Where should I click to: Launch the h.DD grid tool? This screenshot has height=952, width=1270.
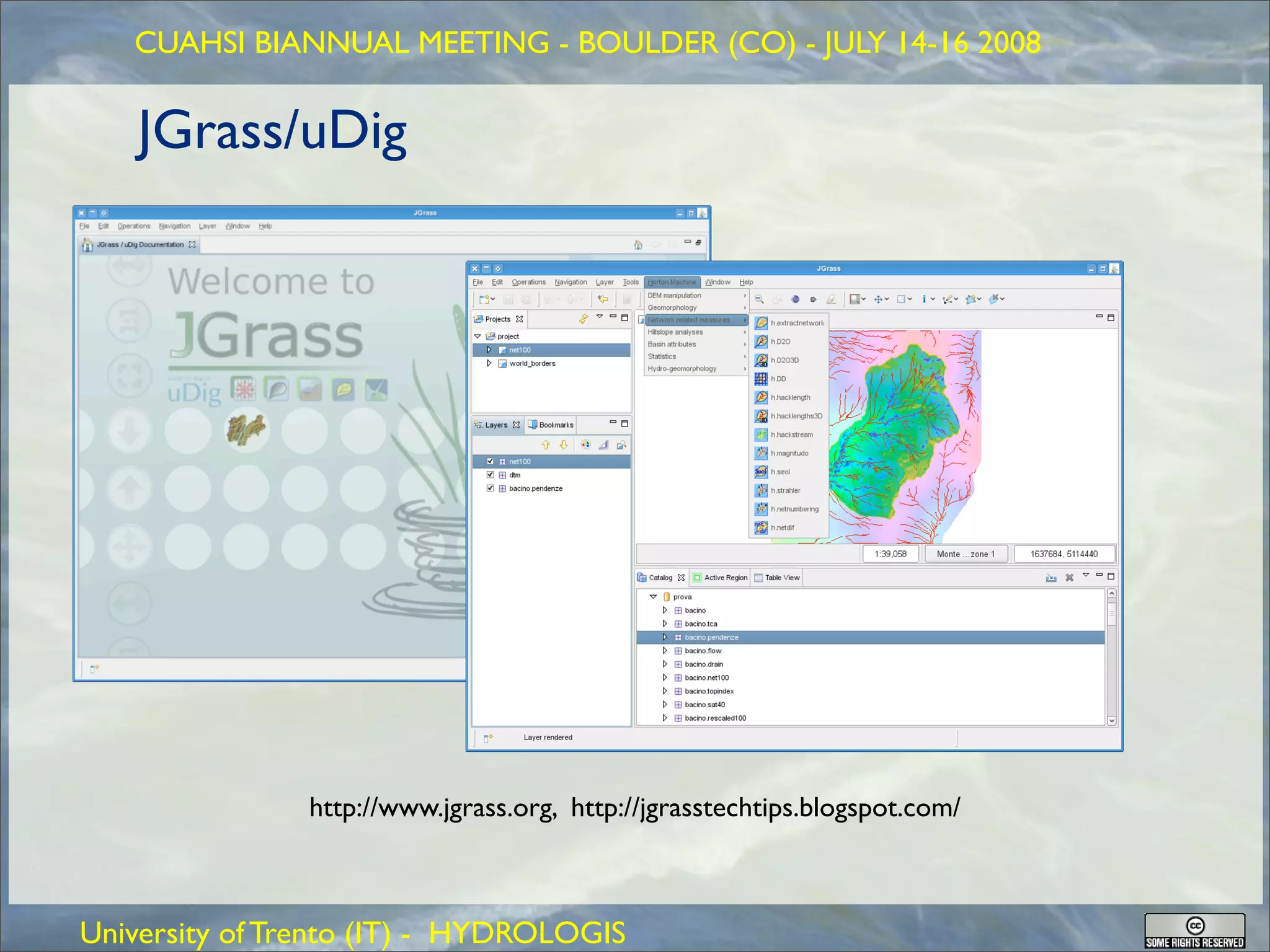tap(789, 379)
